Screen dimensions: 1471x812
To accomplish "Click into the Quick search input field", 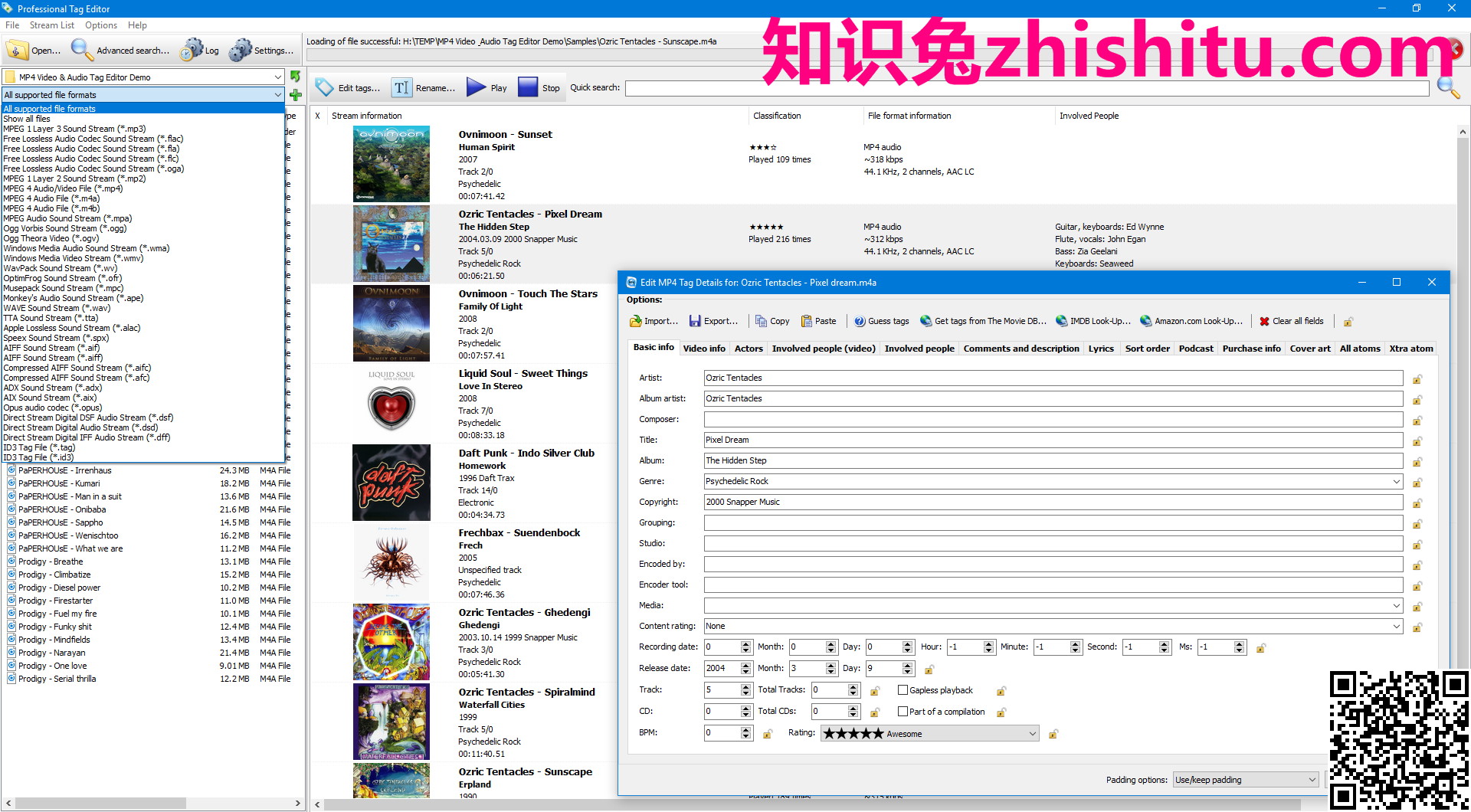I will (x=1027, y=88).
